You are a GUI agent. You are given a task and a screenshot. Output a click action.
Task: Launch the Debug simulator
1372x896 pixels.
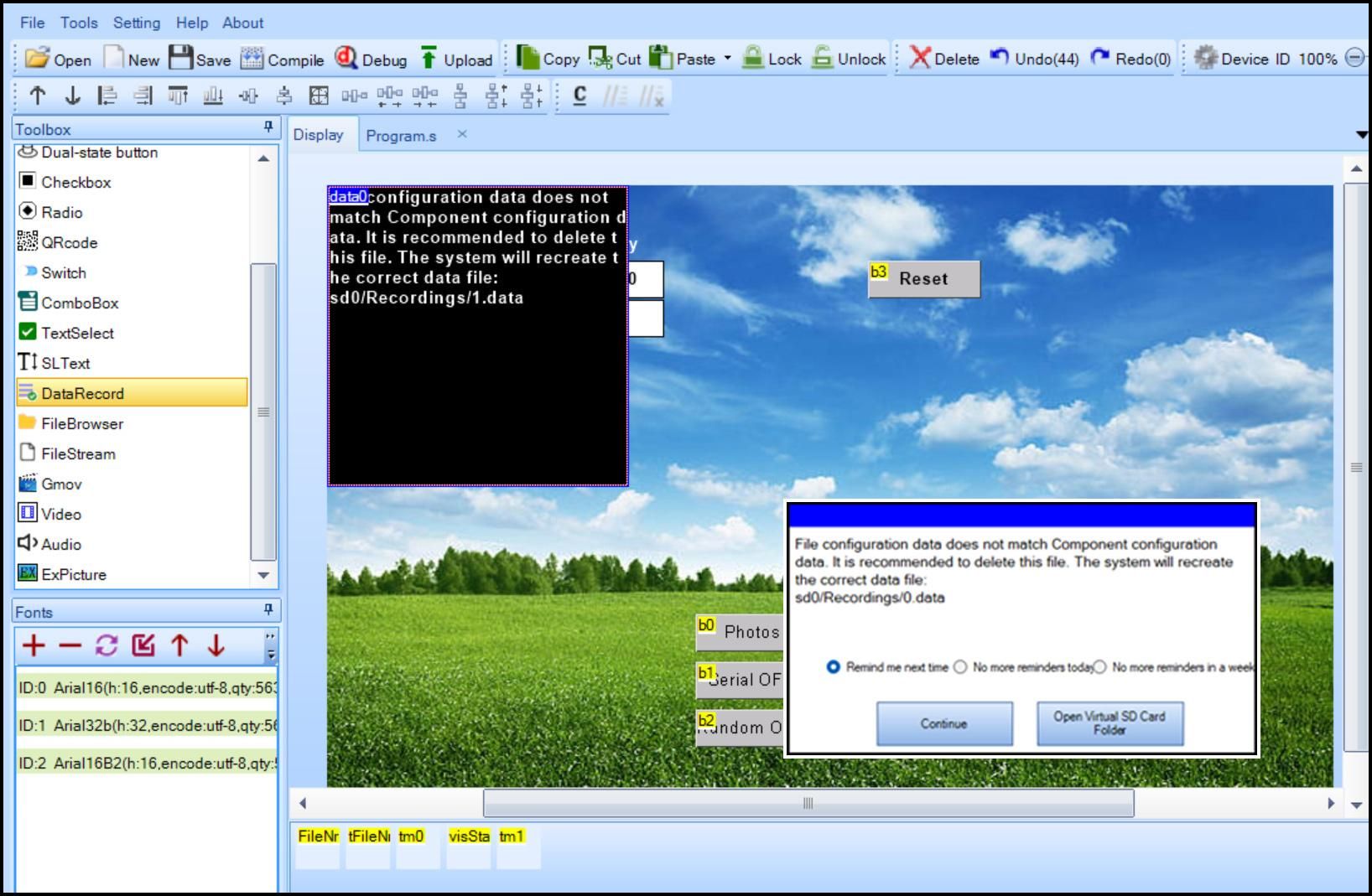[371, 59]
